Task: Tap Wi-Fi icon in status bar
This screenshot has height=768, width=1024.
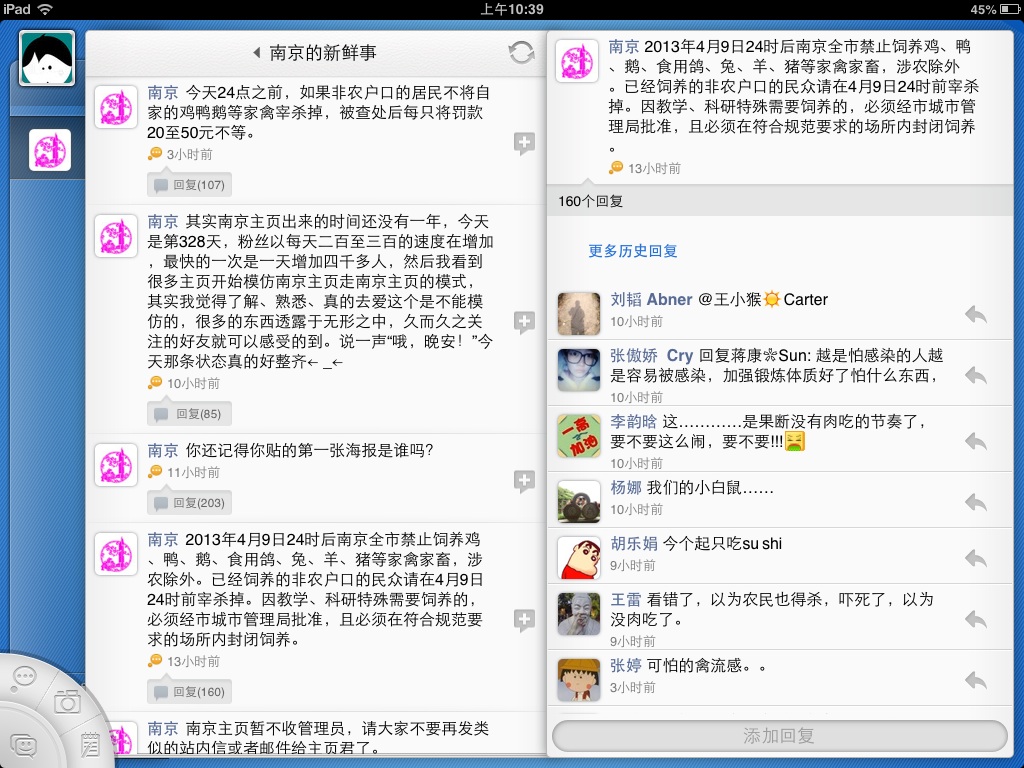Action: pyautogui.click(x=45, y=9)
